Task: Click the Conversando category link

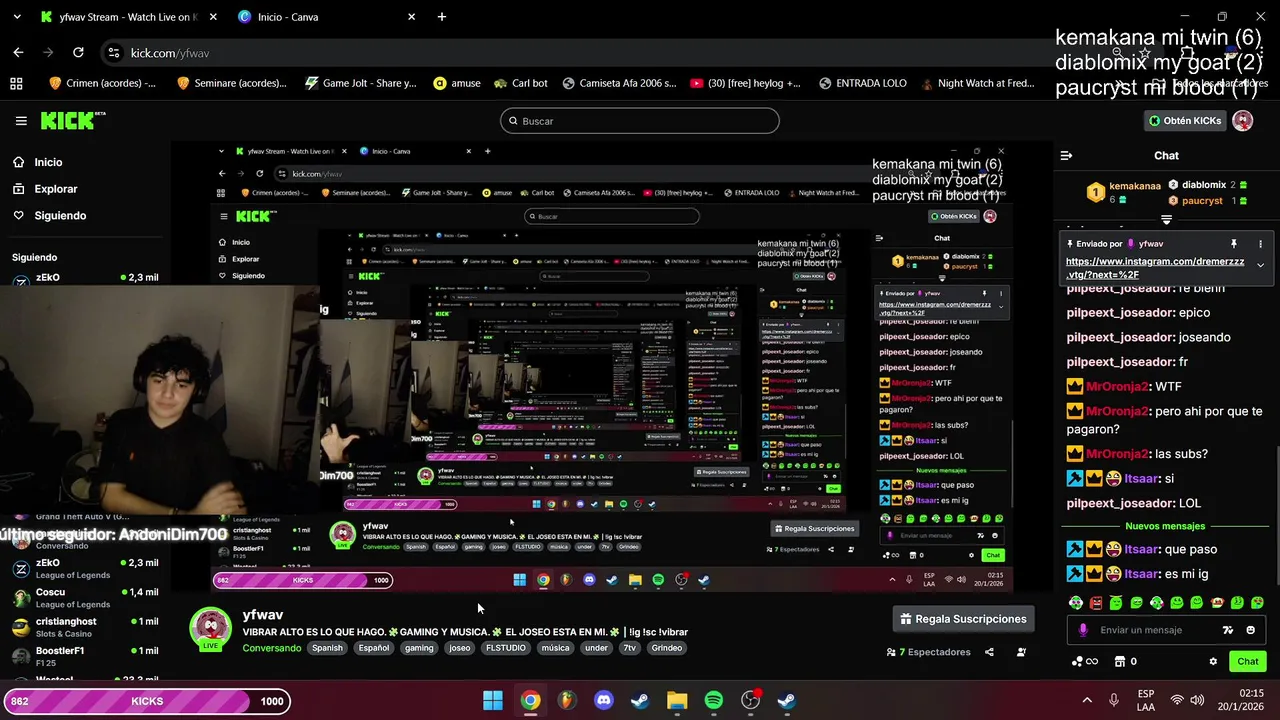Action: 271,648
